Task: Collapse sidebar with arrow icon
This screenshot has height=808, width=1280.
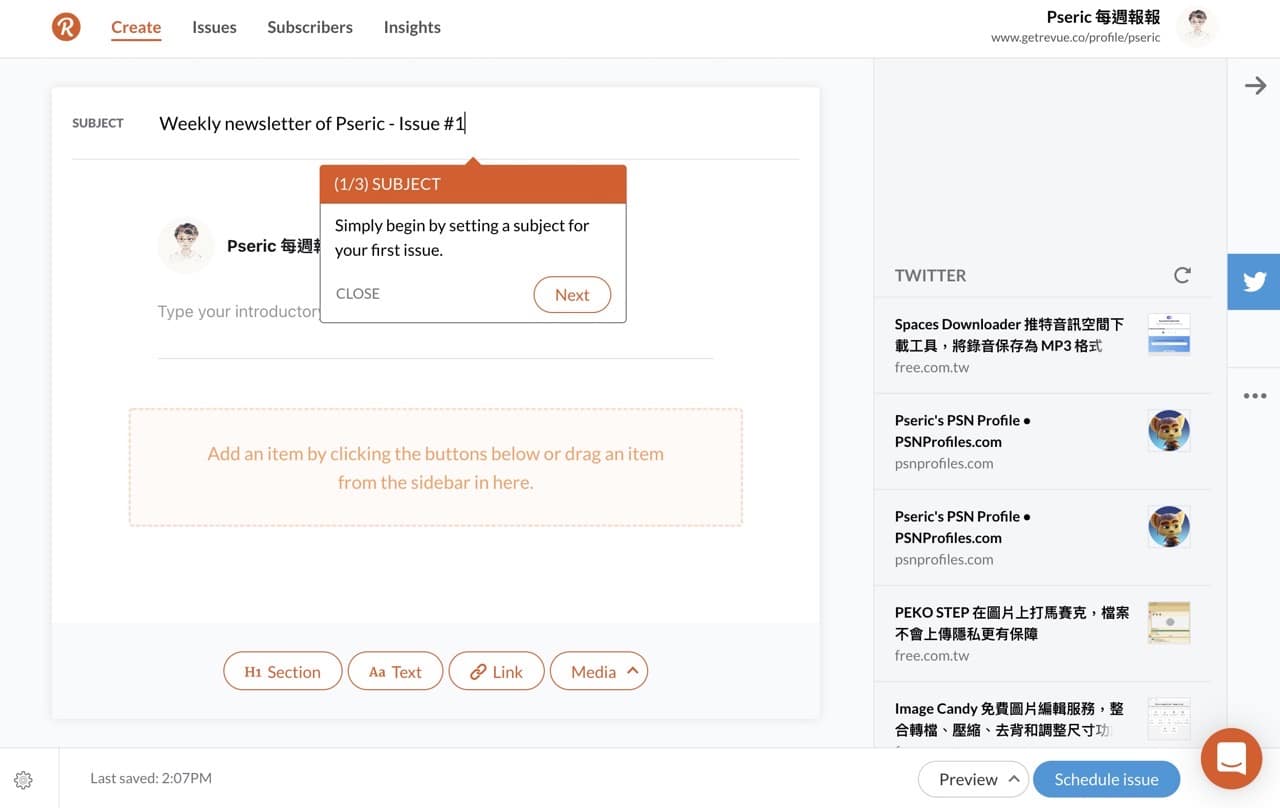Action: [x=1255, y=86]
